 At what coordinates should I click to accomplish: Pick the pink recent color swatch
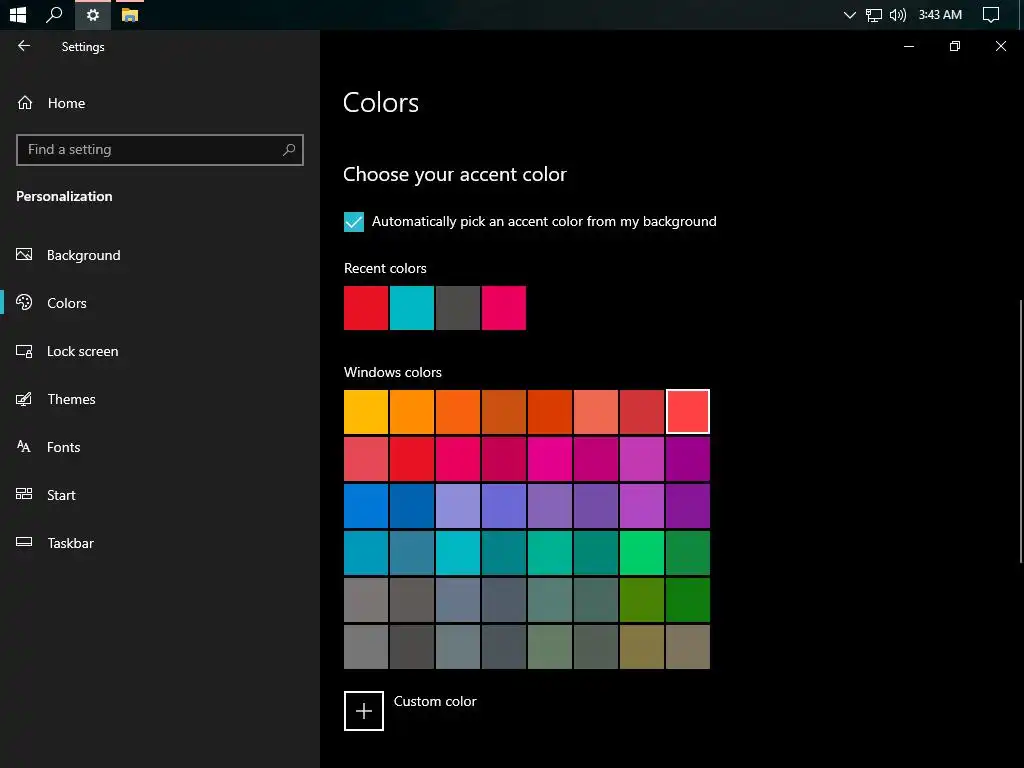[x=504, y=308]
